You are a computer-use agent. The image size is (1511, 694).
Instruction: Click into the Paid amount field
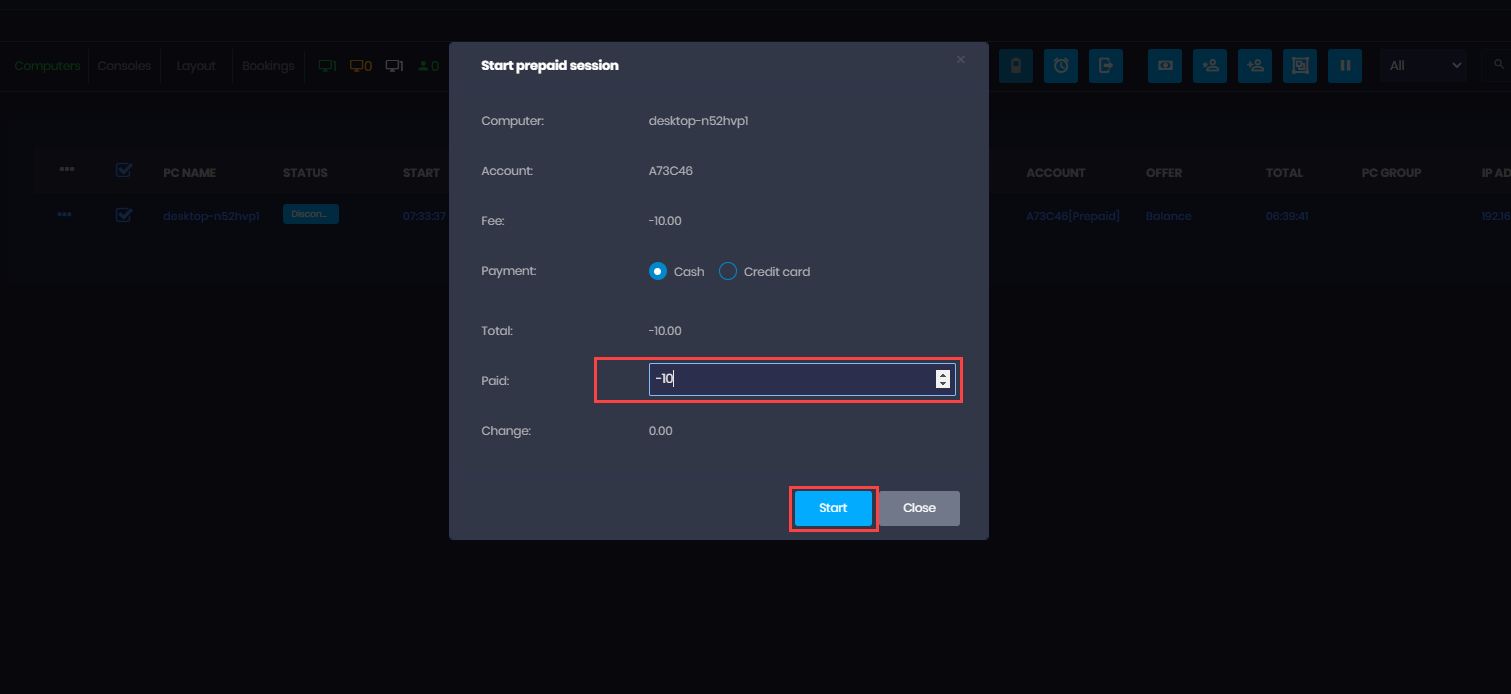coord(790,379)
